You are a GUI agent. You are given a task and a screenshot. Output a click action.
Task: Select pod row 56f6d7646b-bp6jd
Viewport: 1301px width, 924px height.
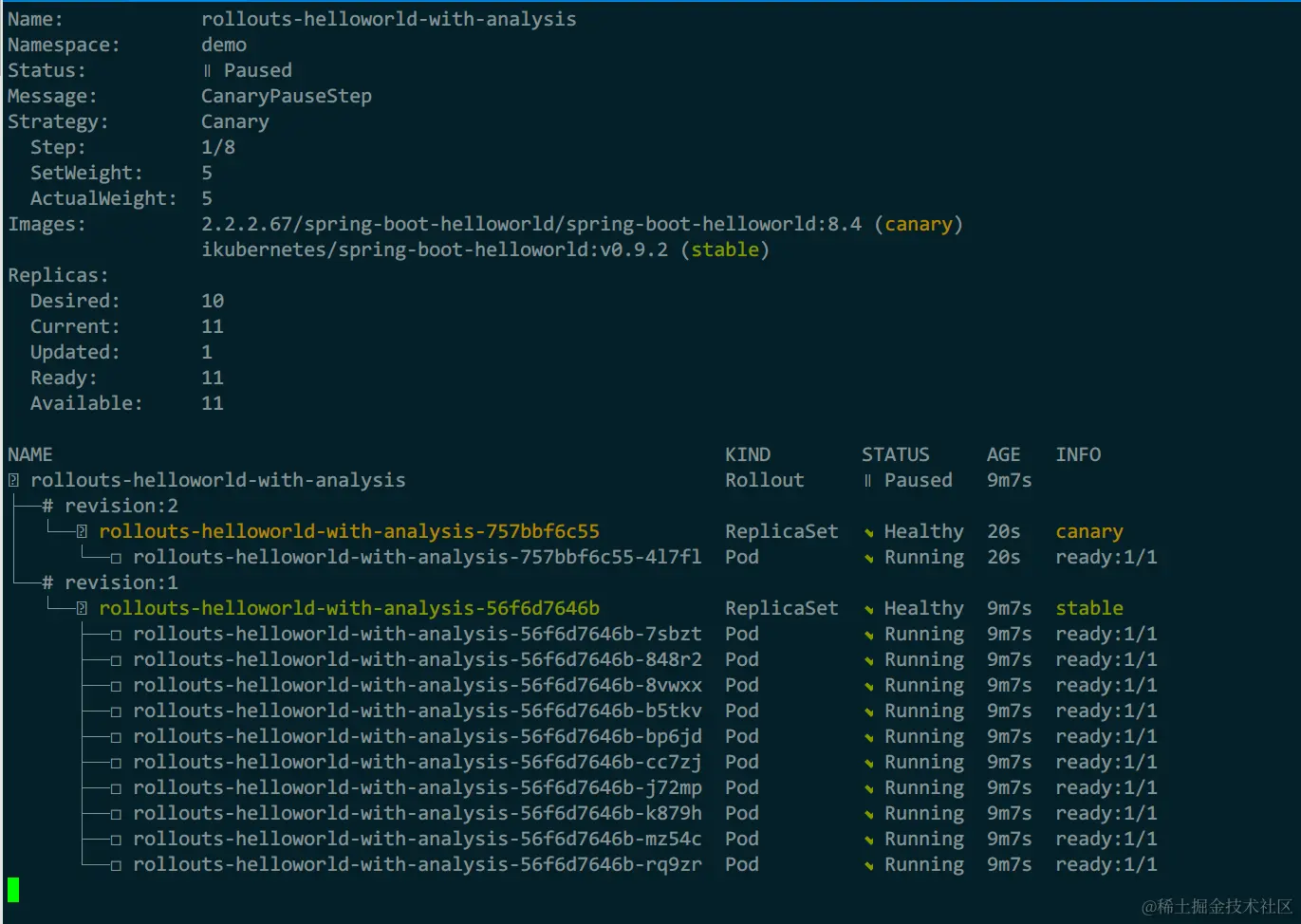click(582, 737)
